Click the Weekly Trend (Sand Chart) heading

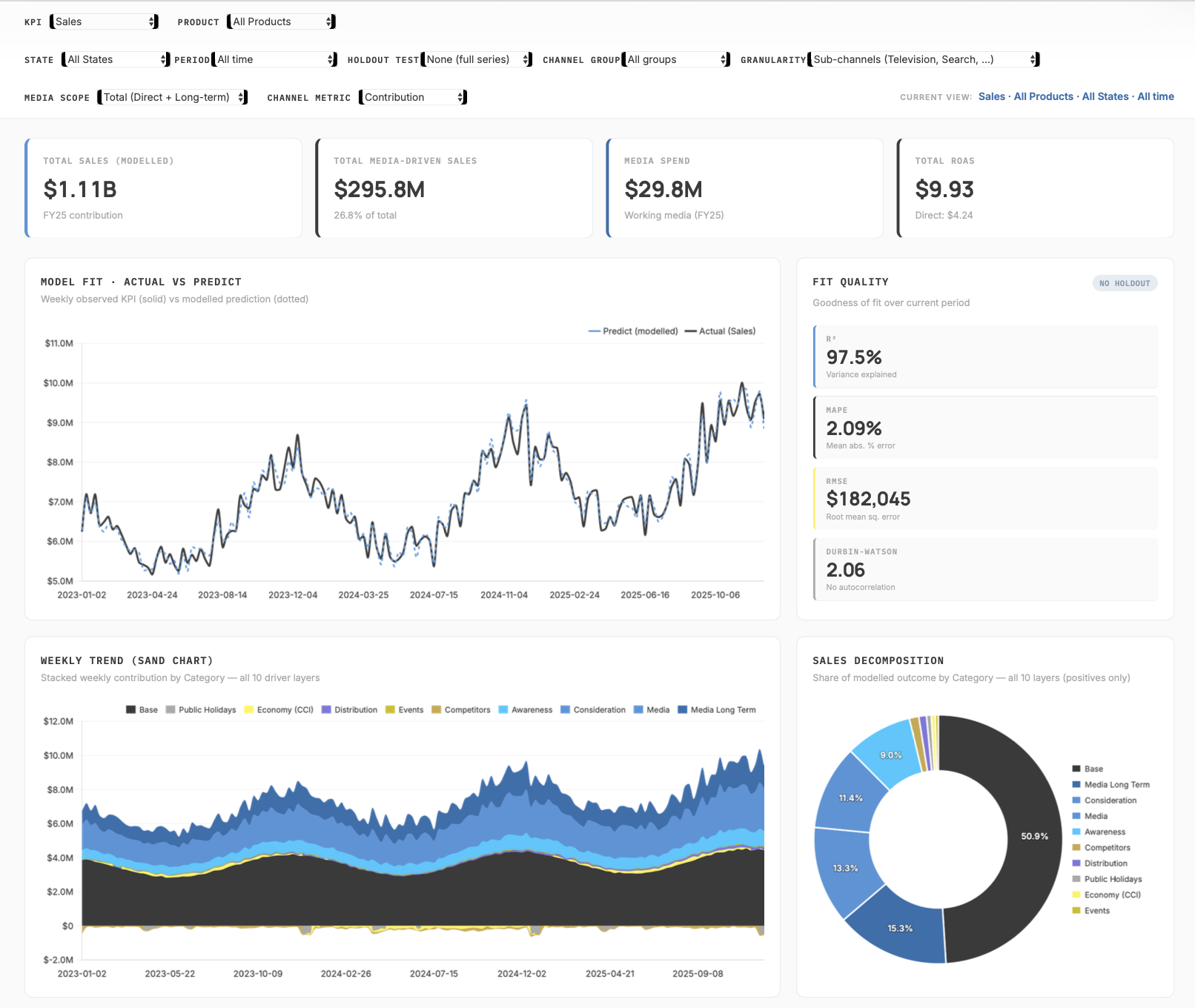(x=127, y=660)
